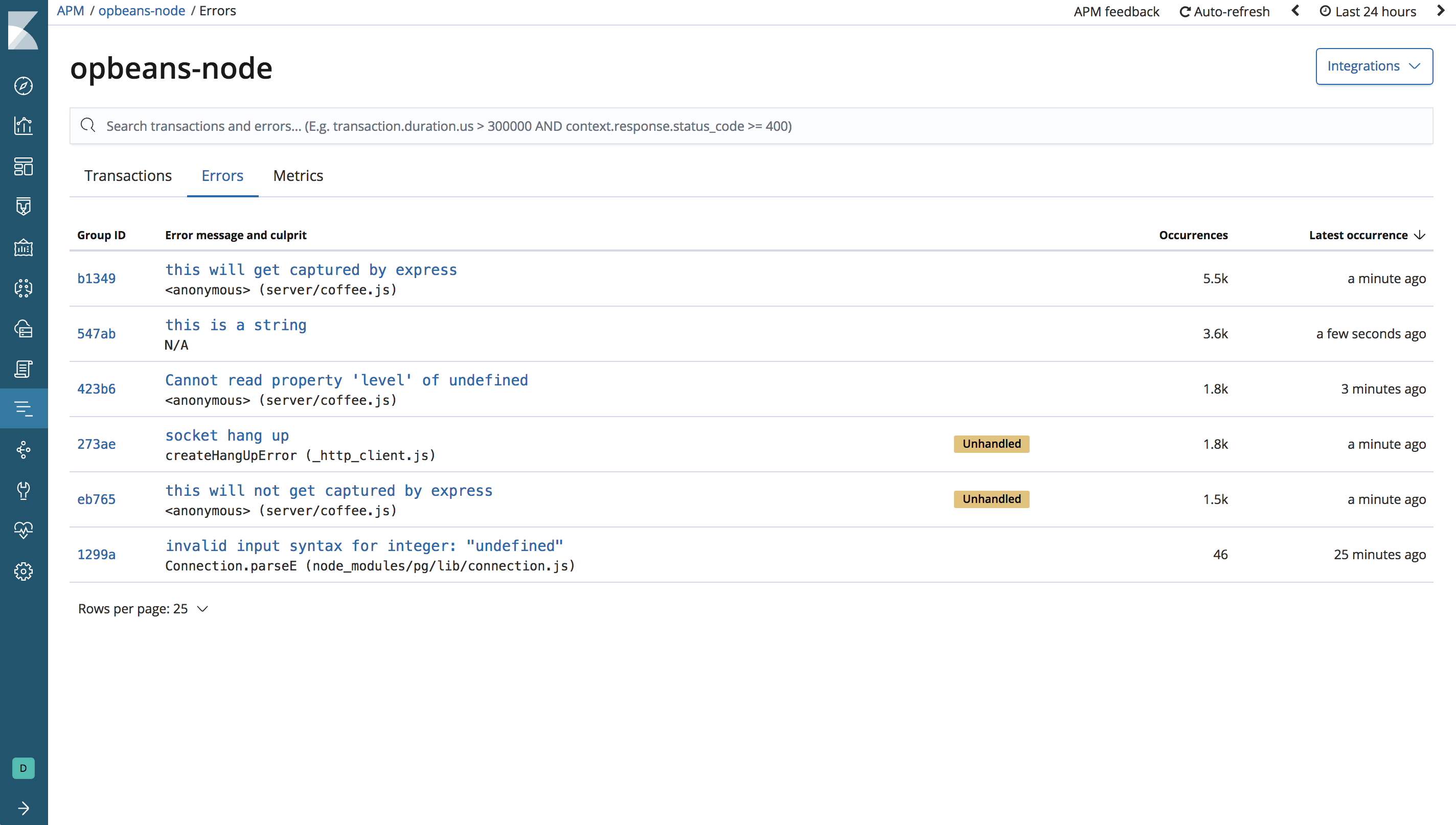Open error group b1349
The height and width of the screenshot is (825, 1456).
(96, 278)
